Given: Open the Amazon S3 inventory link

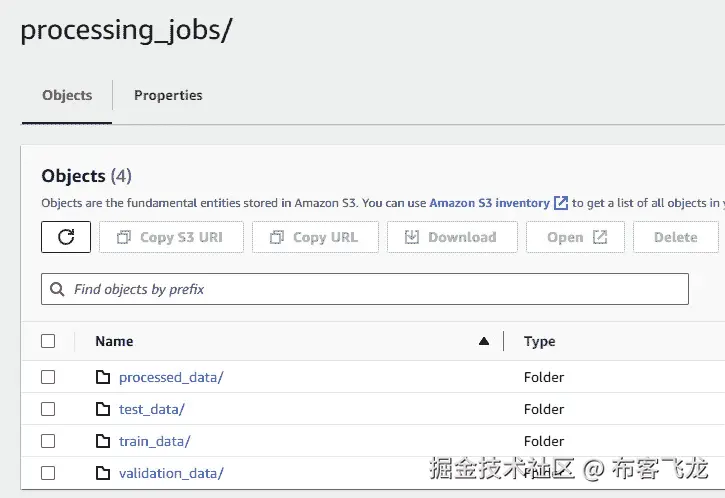Looking at the screenshot, I should pos(490,203).
